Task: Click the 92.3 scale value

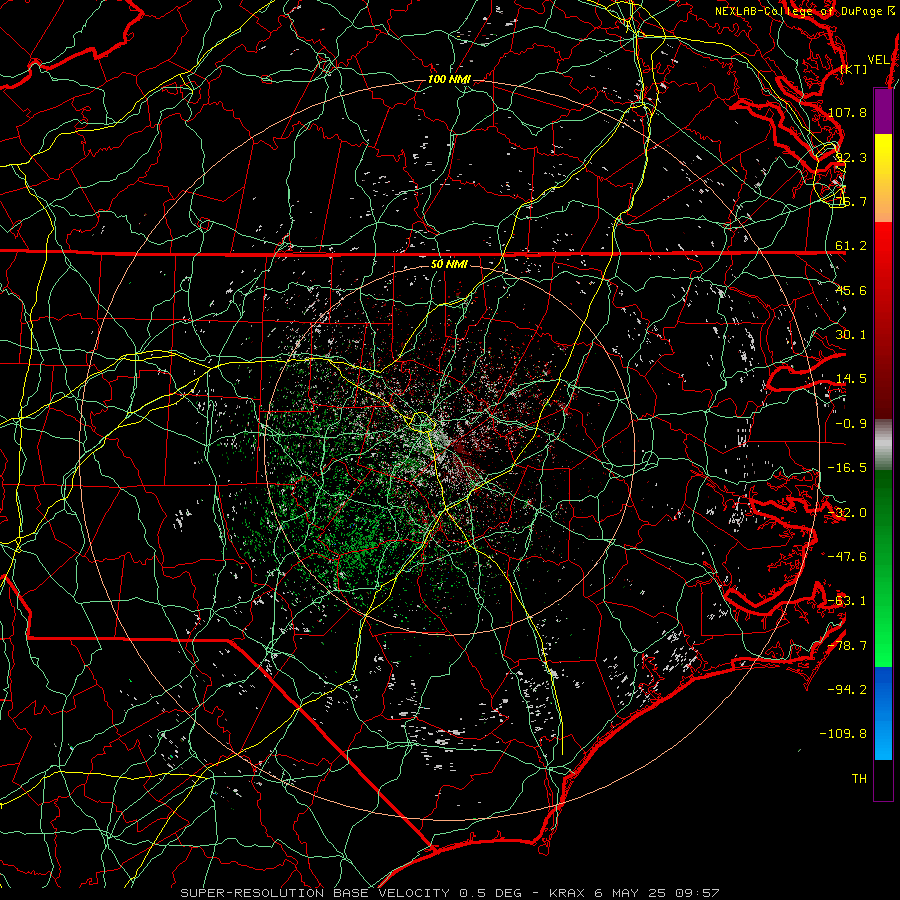Action: [851, 157]
